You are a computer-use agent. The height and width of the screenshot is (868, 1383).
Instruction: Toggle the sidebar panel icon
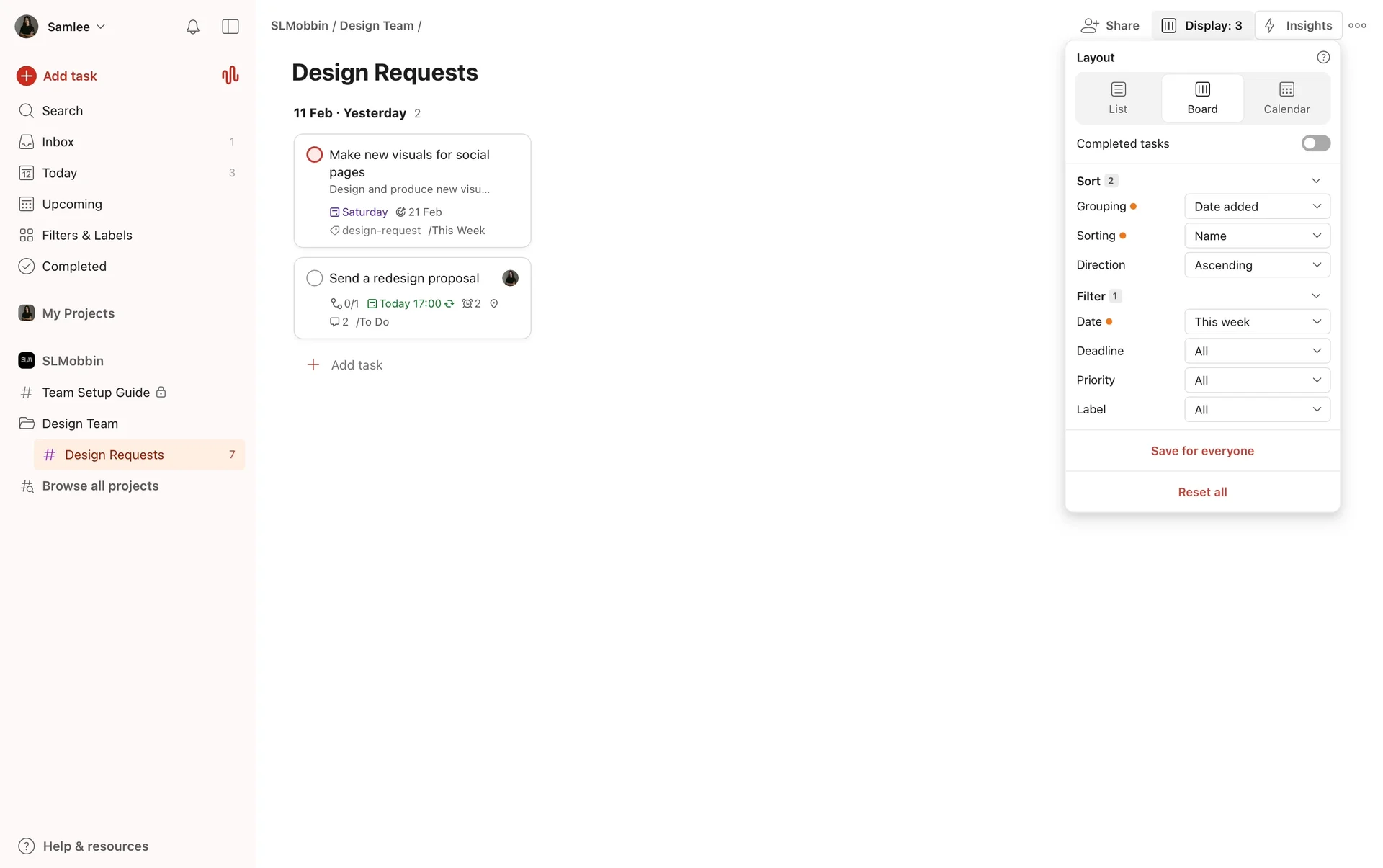[230, 27]
